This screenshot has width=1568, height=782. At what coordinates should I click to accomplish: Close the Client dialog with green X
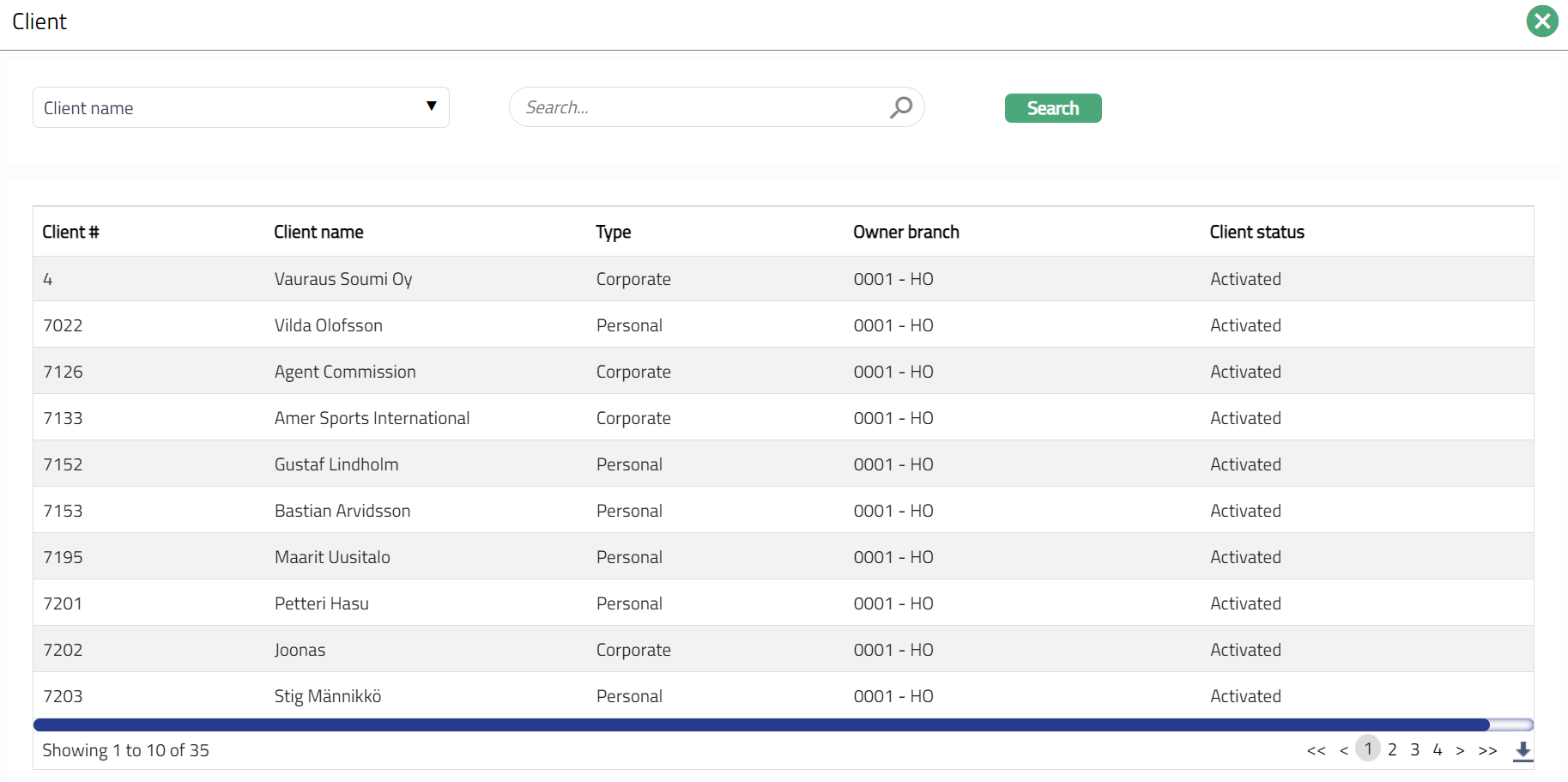click(1541, 21)
